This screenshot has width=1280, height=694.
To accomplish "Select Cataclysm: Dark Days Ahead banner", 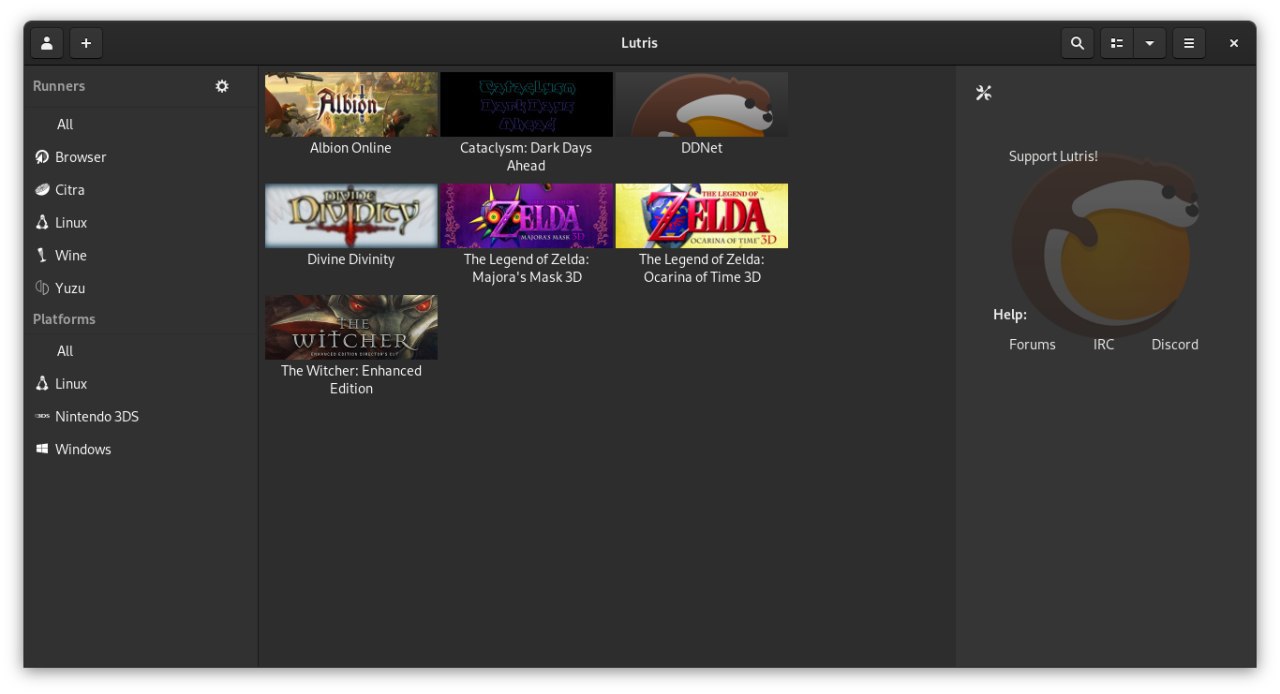I will 526,104.
